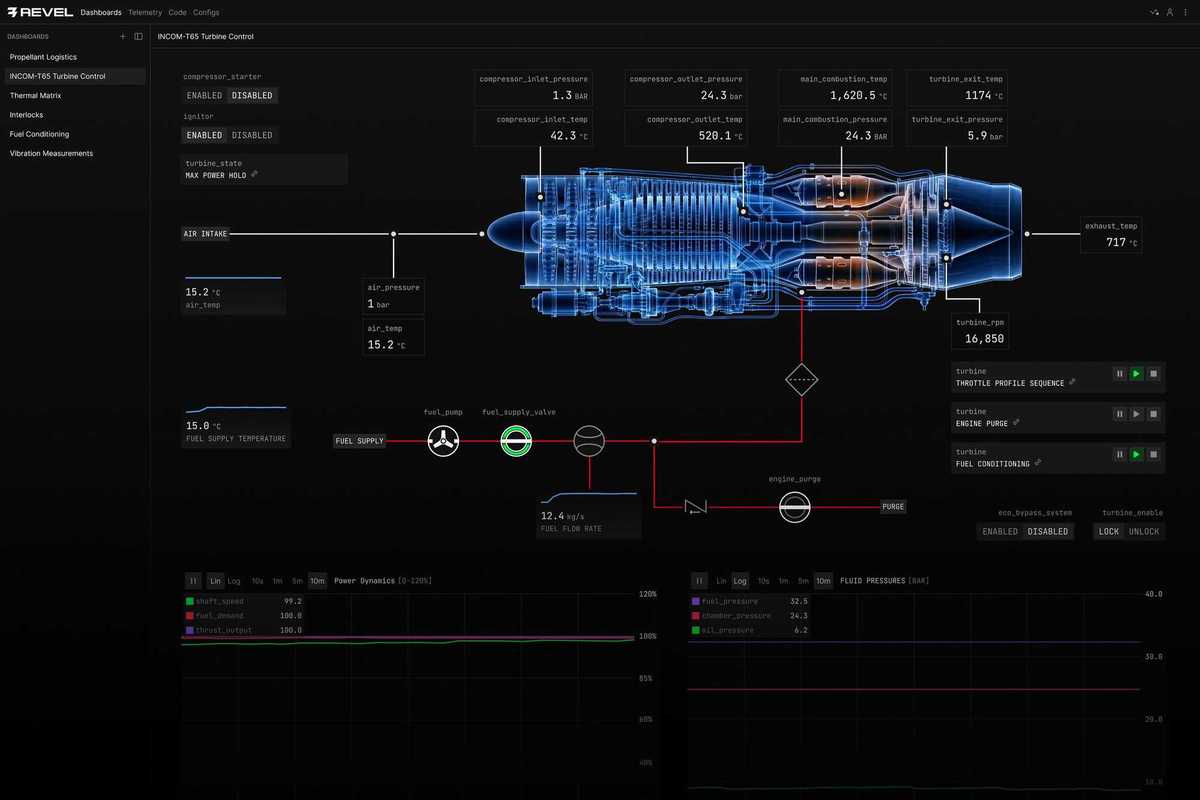Open the more options kebab menu
This screenshot has width=1200, height=800.
pos(1184,12)
